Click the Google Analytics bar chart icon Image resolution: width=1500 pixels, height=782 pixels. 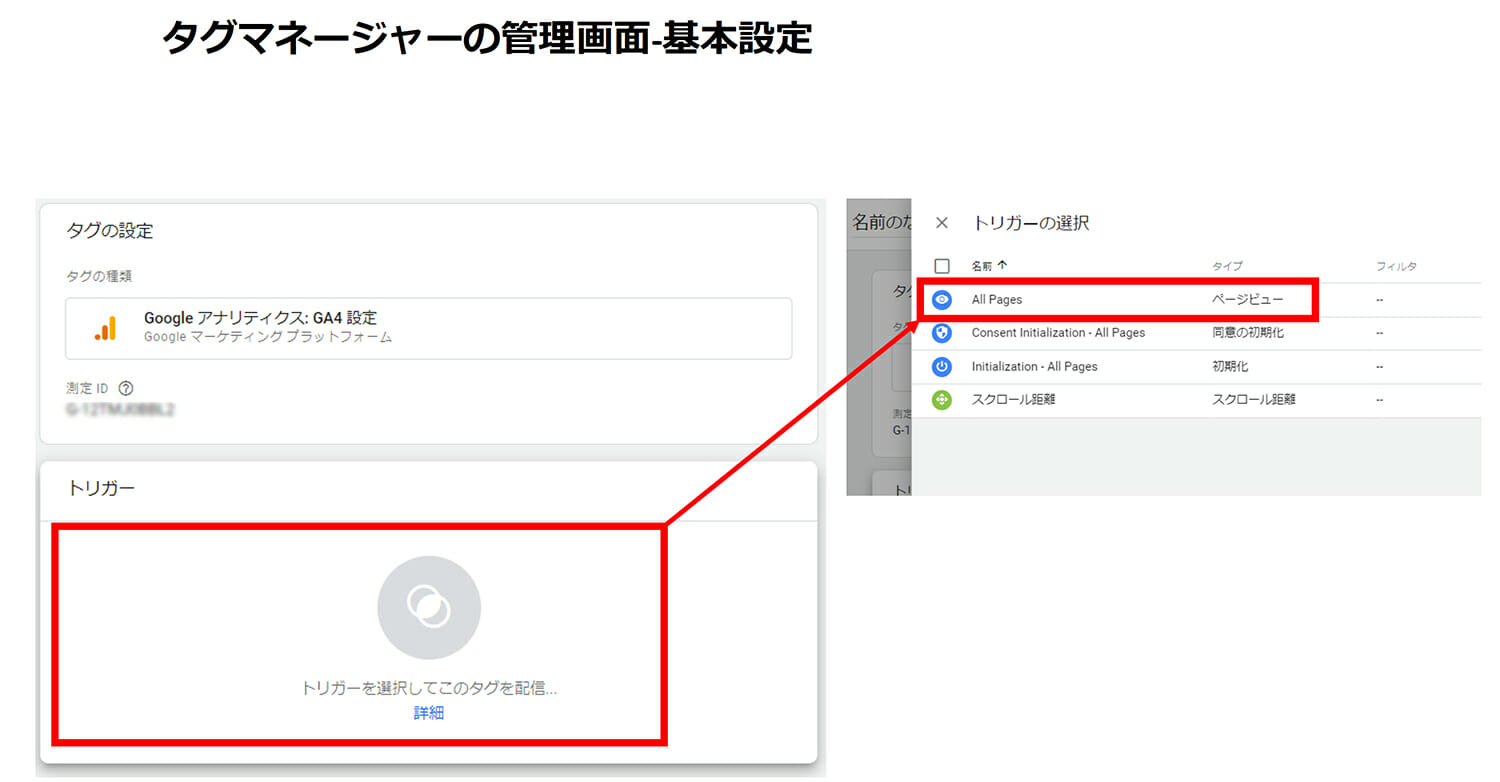[105, 328]
